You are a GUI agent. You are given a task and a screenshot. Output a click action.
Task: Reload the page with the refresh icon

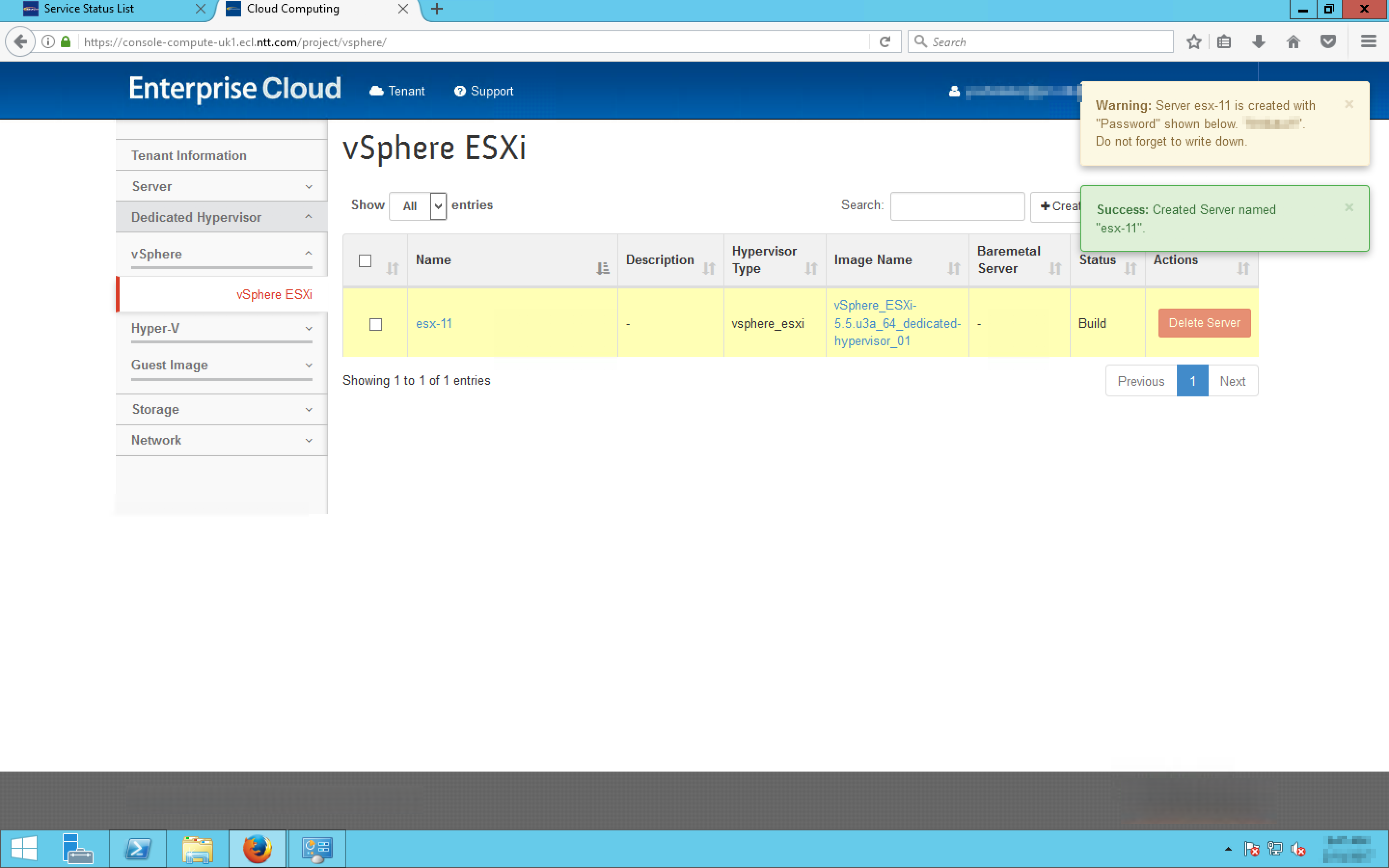[885, 42]
